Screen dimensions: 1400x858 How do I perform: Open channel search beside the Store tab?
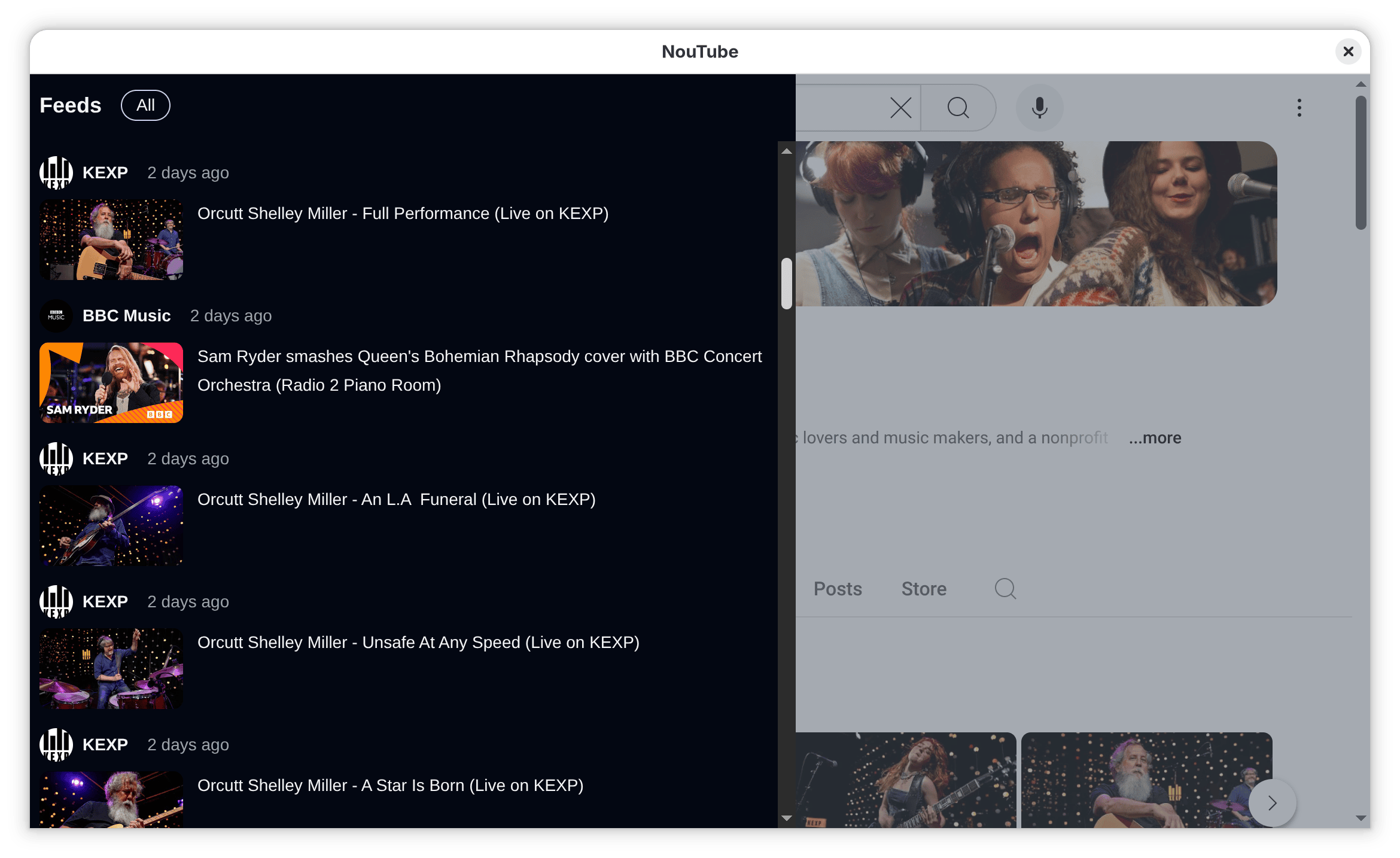point(1005,589)
